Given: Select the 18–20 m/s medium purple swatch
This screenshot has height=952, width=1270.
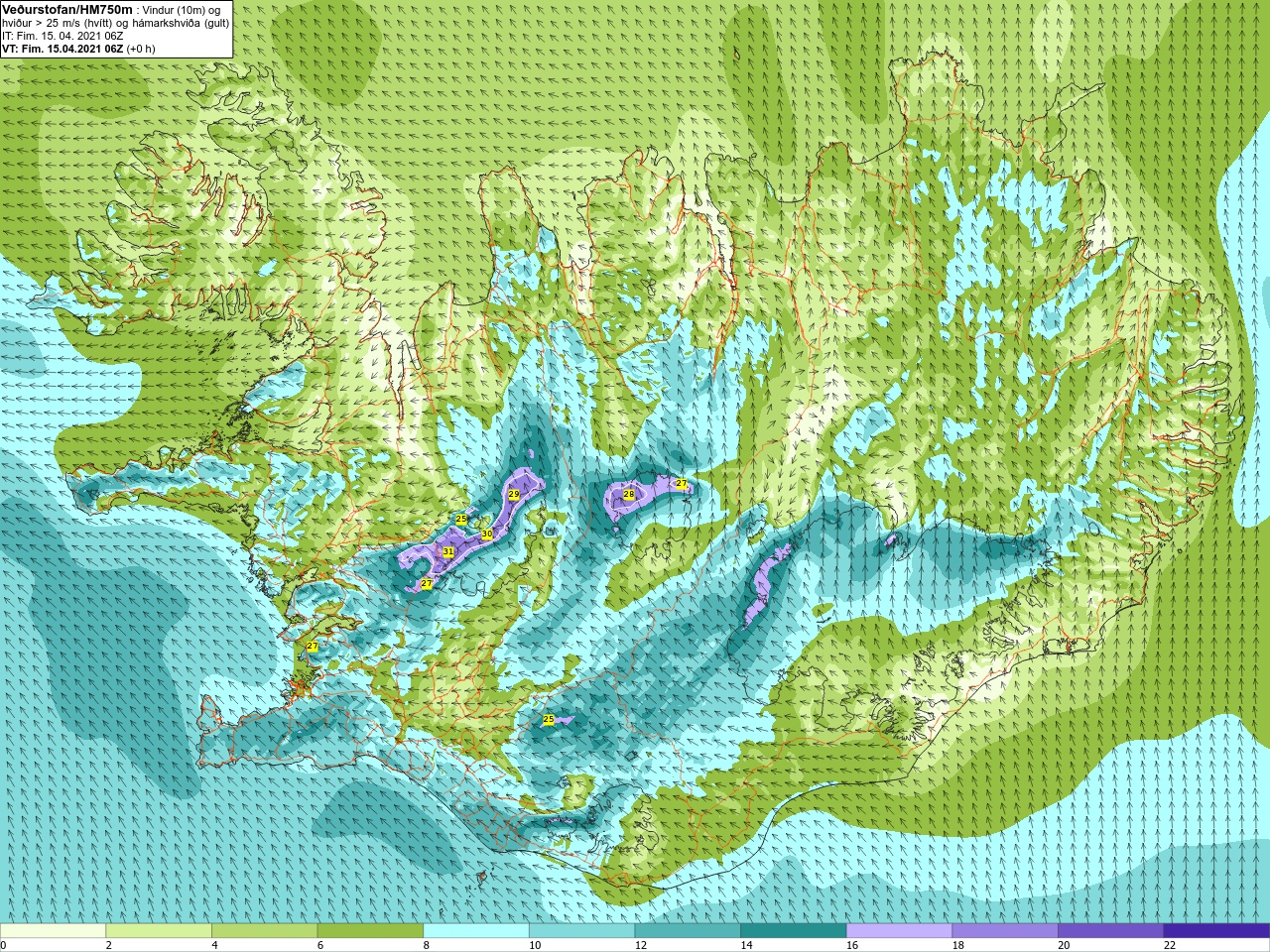Looking at the screenshot, I should tap(1004, 931).
